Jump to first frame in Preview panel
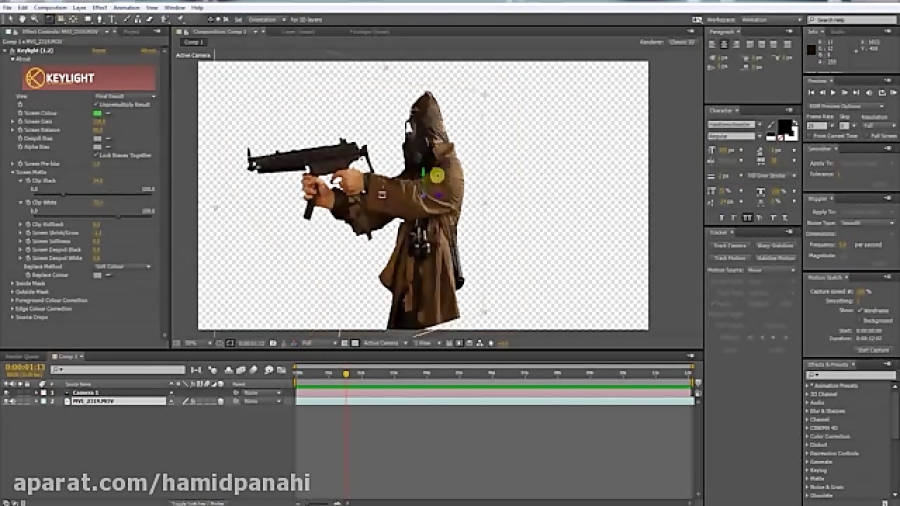900x506 pixels. (x=811, y=92)
